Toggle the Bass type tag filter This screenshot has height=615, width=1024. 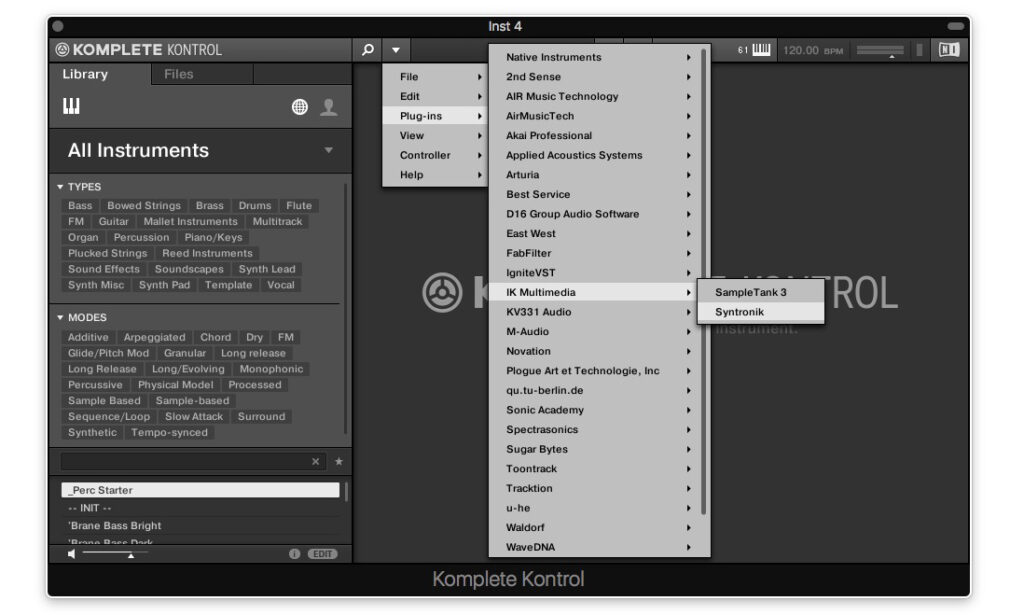click(80, 206)
